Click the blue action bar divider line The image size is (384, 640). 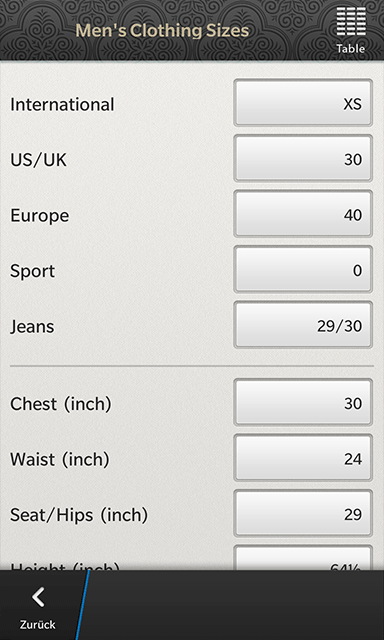(82, 605)
